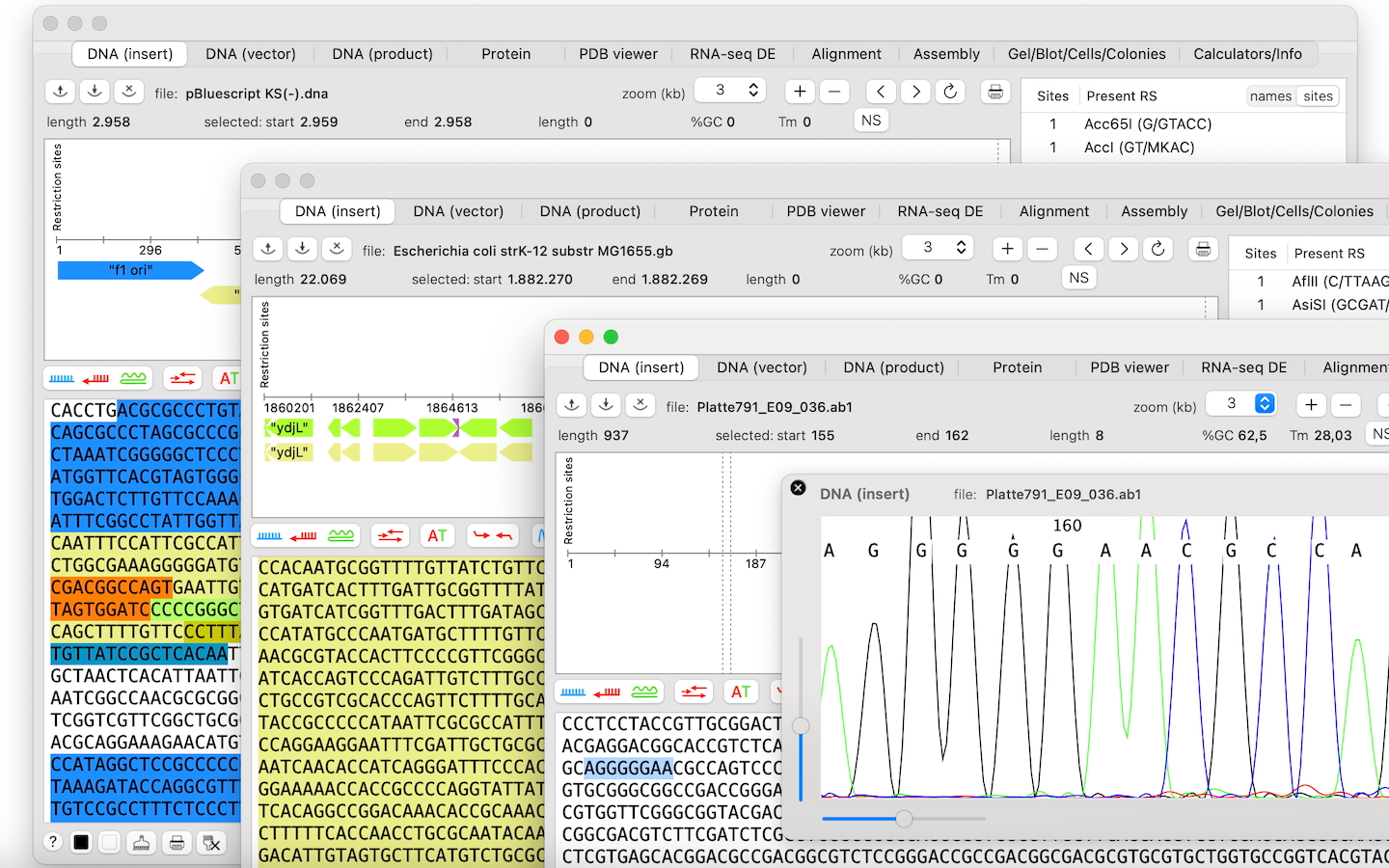Select the blue "f1 ori" feature arrow
Screen dimensions: 1389x868
click(130, 270)
